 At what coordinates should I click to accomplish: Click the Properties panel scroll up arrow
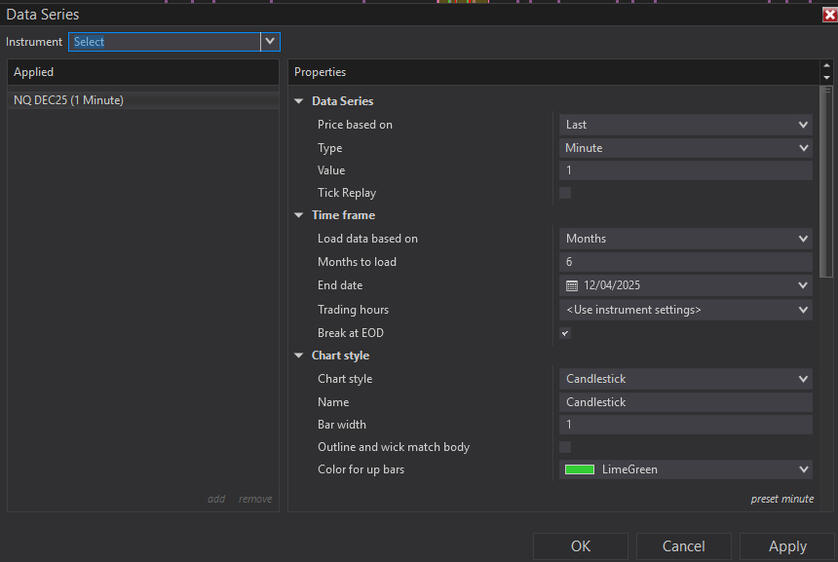[x=826, y=67]
